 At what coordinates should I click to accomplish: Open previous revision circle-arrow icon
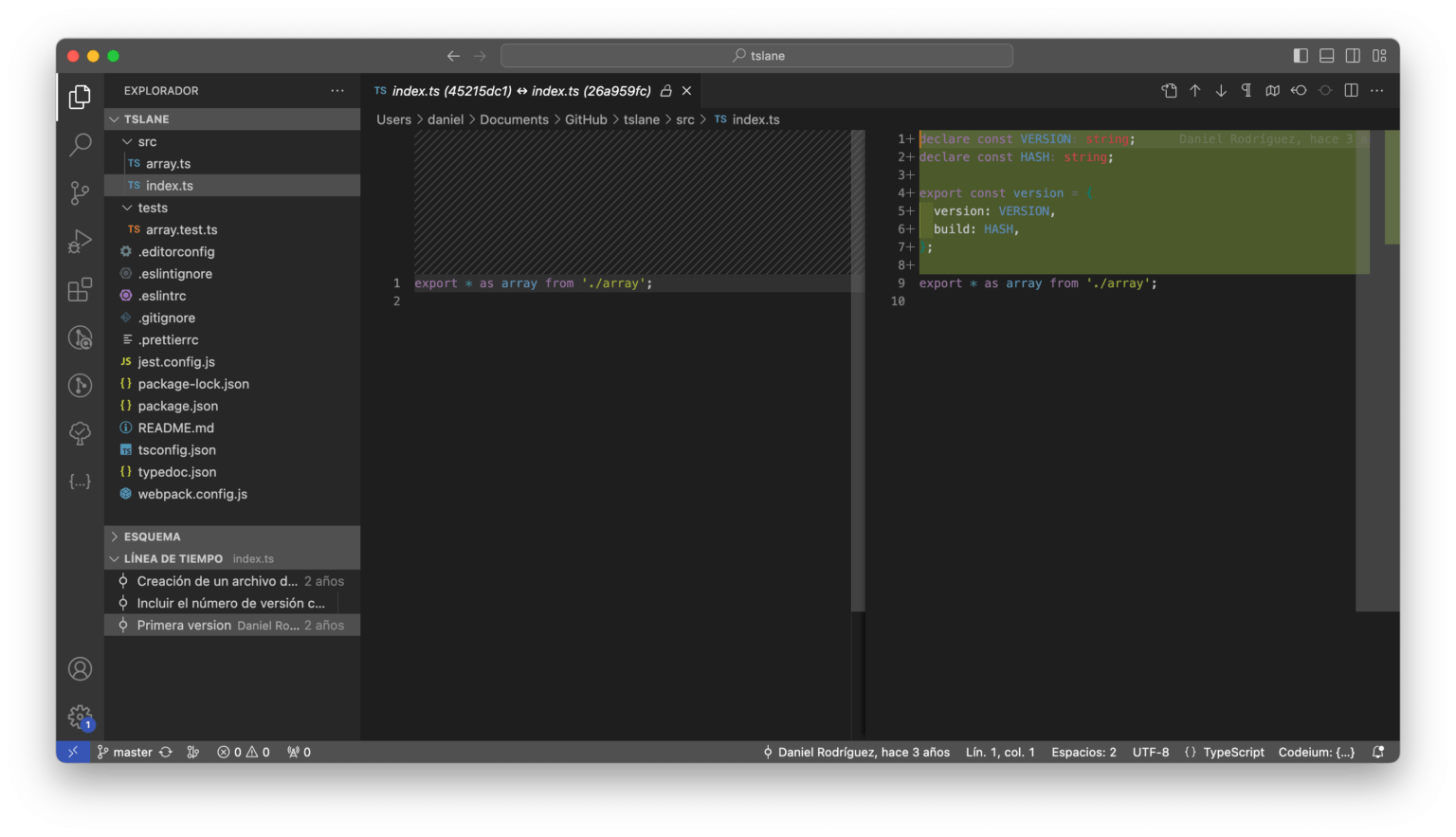point(1299,90)
